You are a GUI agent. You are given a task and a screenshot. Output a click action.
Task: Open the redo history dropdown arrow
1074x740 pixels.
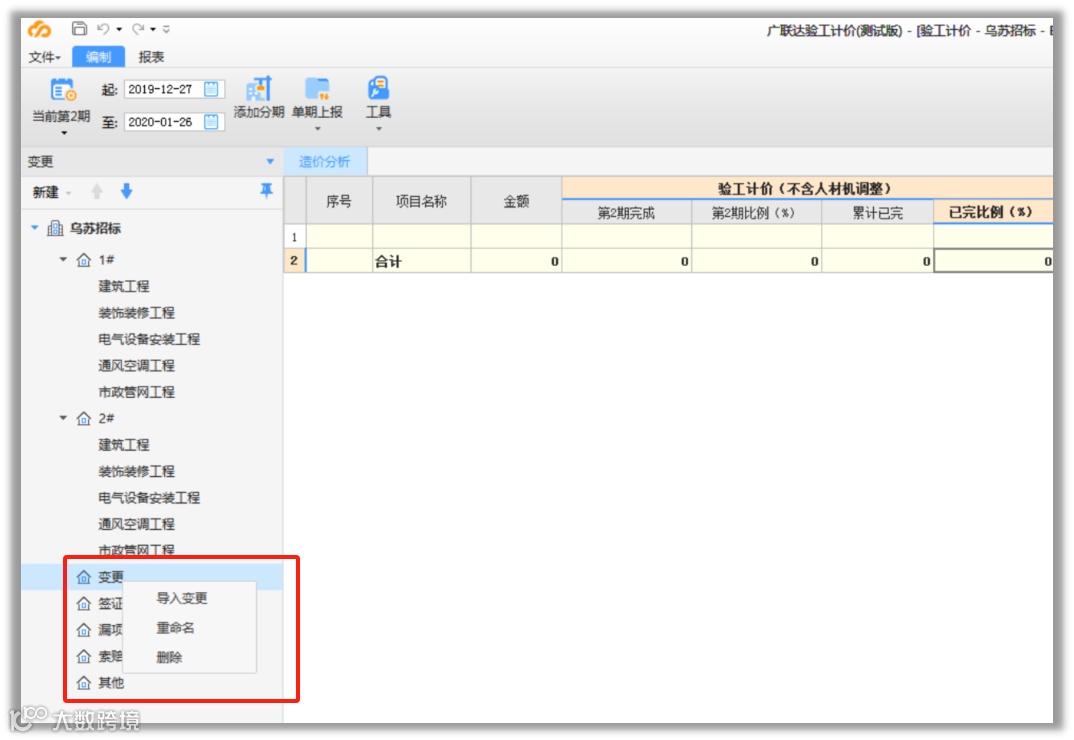pyautogui.click(x=153, y=29)
